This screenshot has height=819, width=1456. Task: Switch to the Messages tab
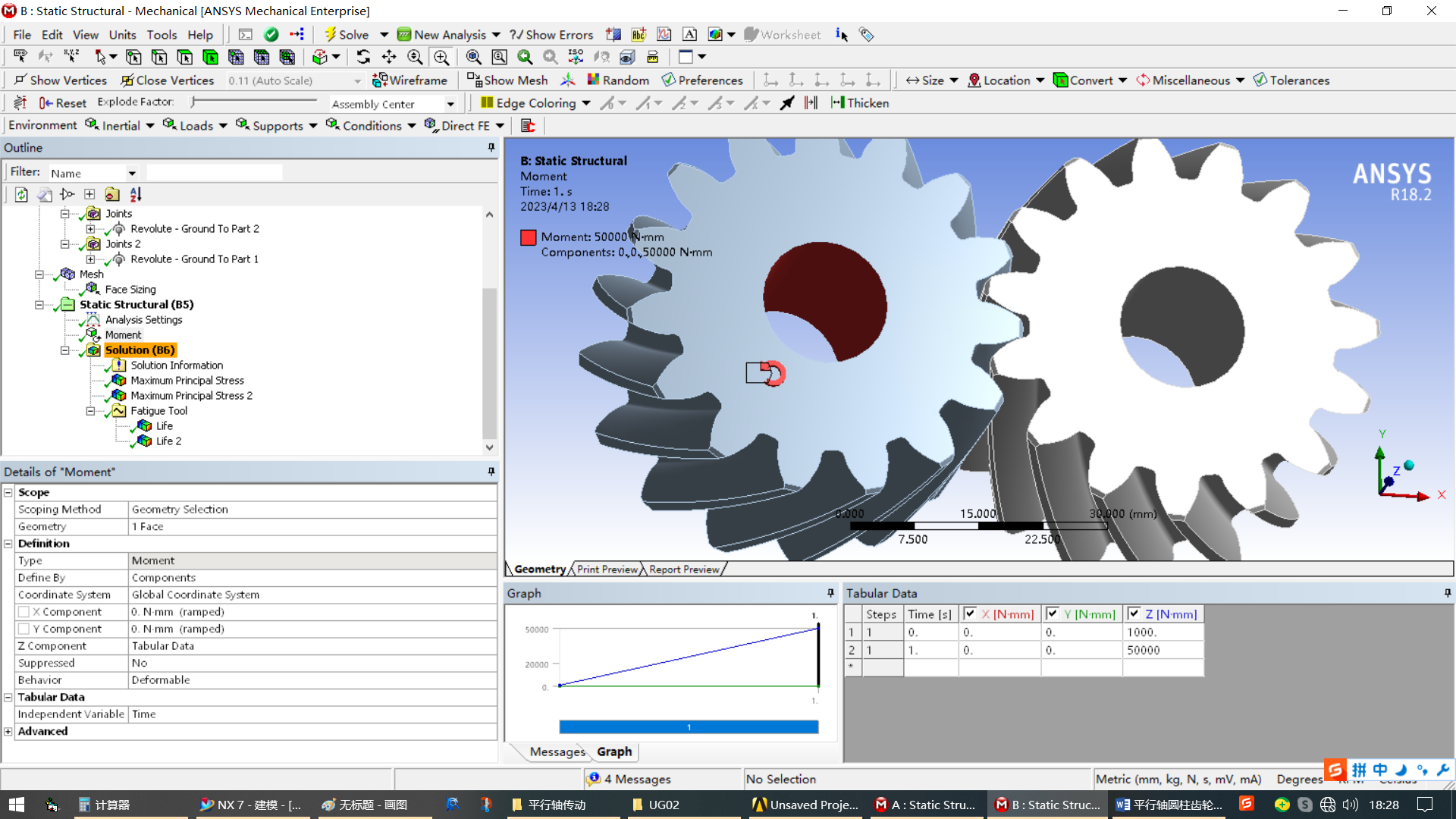tap(557, 752)
